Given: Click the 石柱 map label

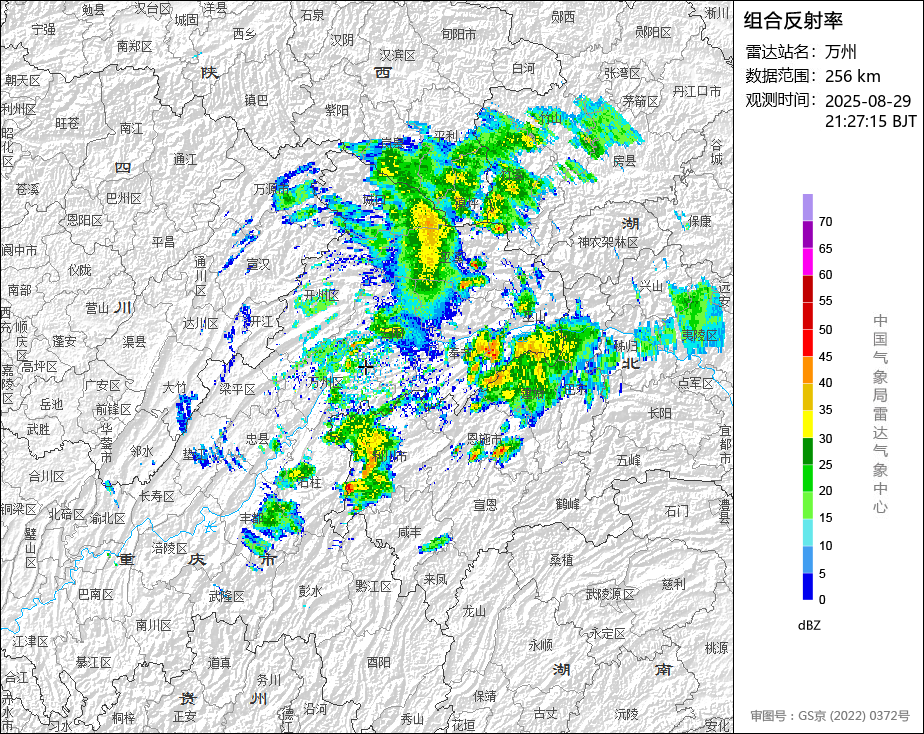Looking at the screenshot, I should click(309, 482).
